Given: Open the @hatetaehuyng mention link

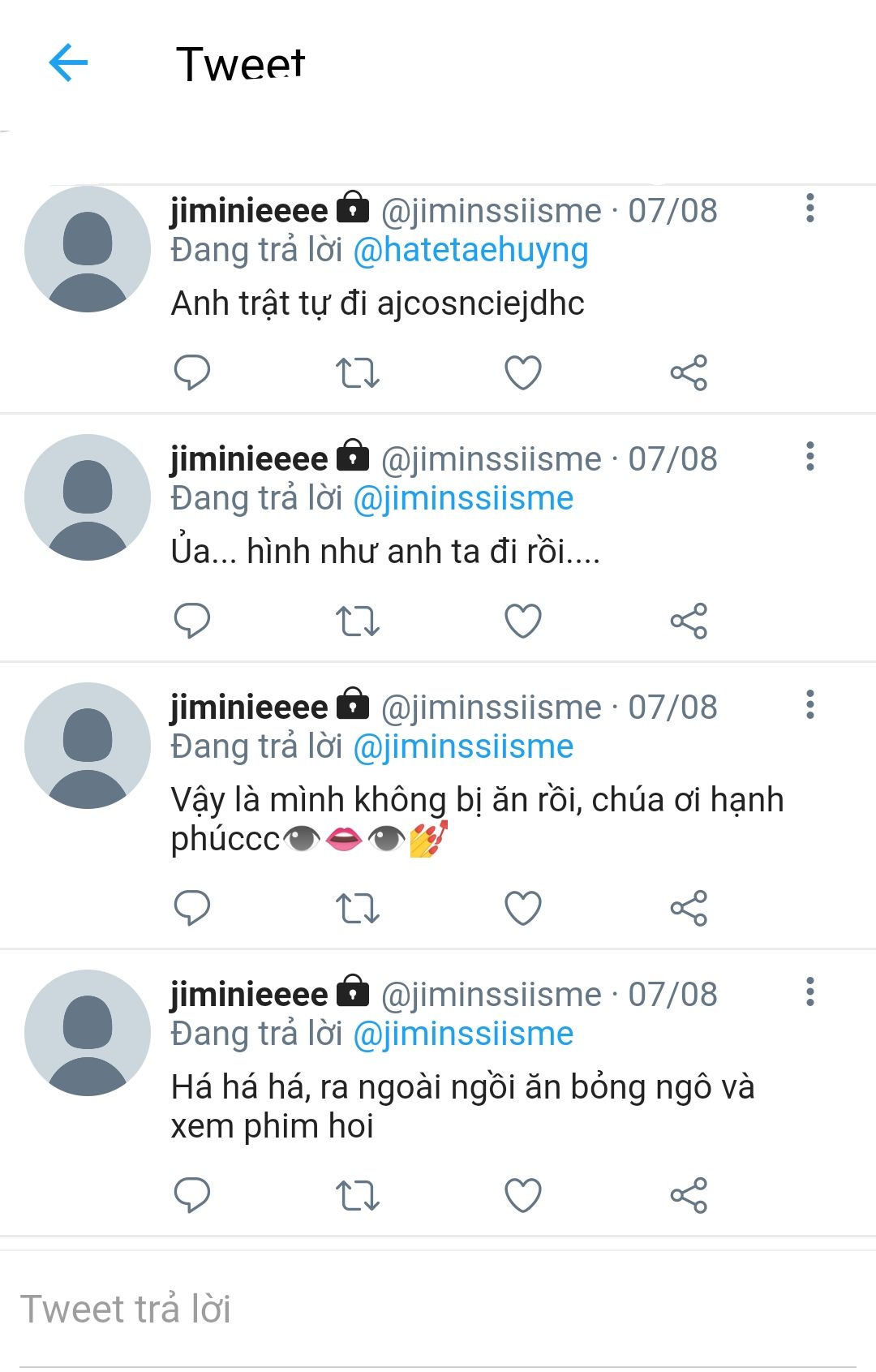Looking at the screenshot, I should pyautogui.click(x=470, y=250).
